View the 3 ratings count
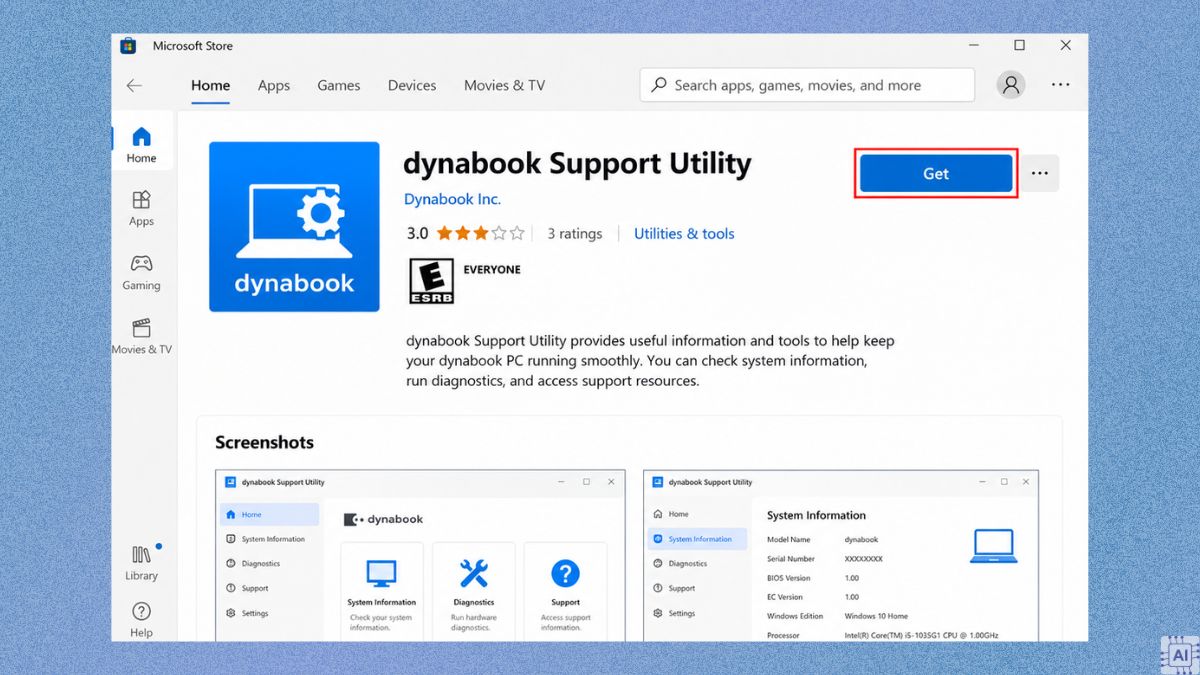This screenshot has height=675, width=1200. tap(575, 233)
